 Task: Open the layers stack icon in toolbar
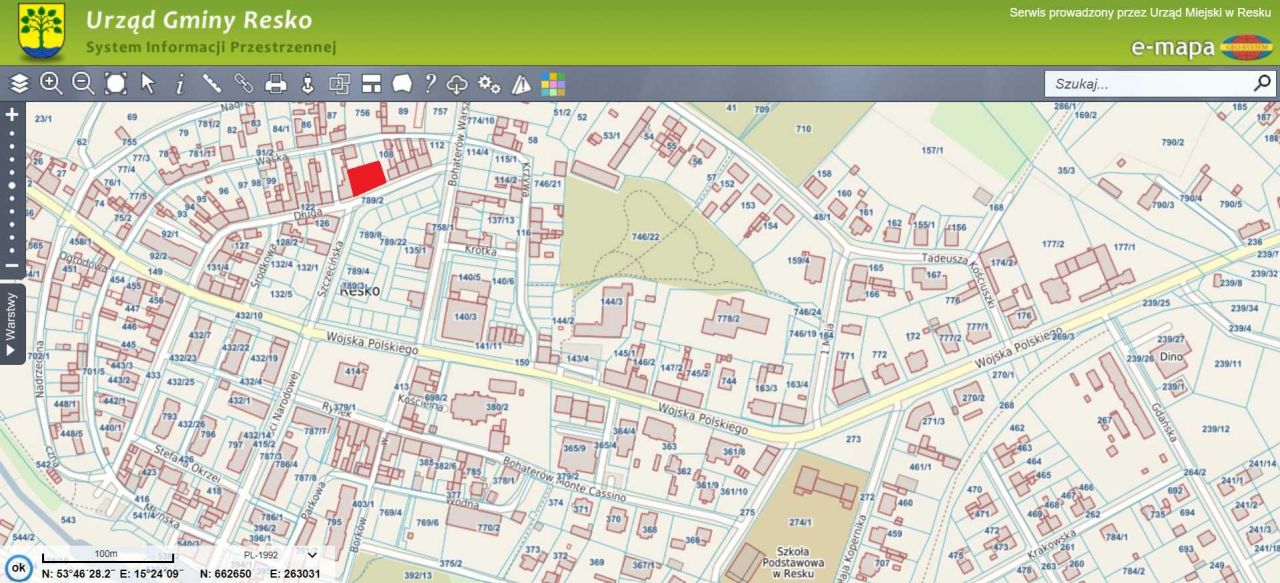click(x=20, y=84)
